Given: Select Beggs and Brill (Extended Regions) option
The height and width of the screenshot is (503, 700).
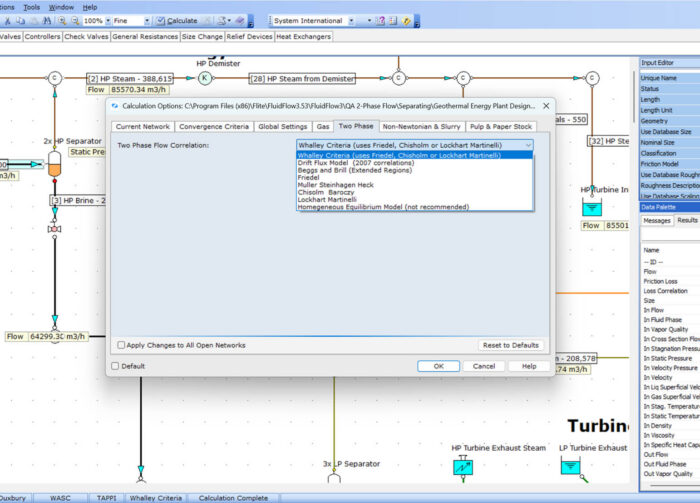Looking at the screenshot, I should (355, 170).
